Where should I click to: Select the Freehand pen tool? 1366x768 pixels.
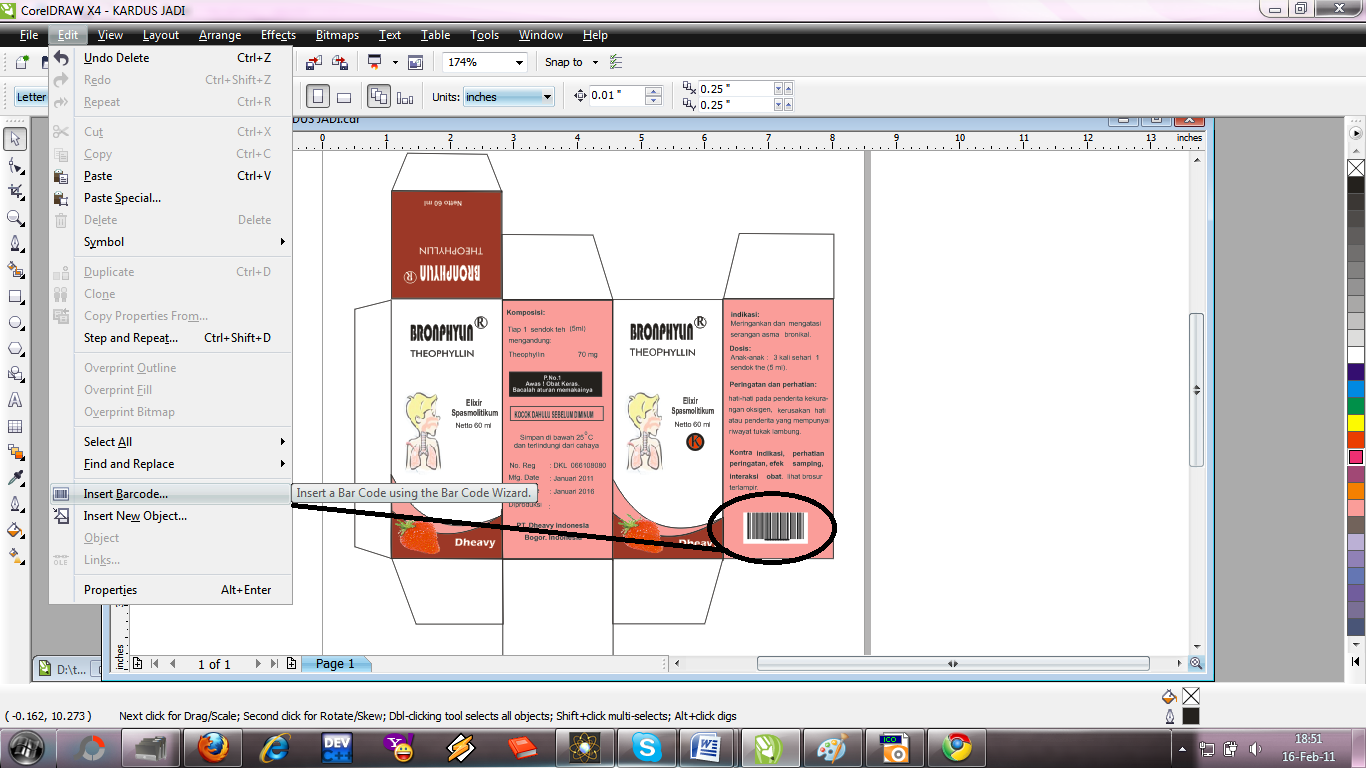[16, 243]
